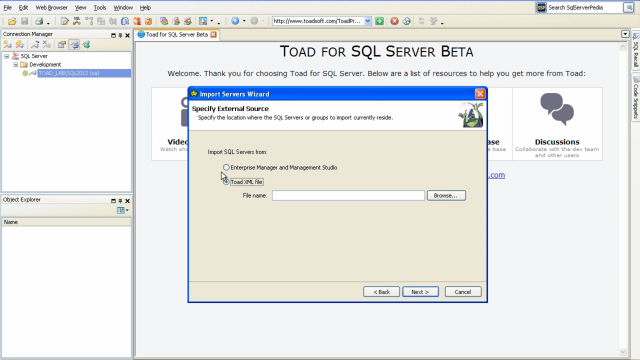
Task: Open the Window menu
Action: (x=123, y=7)
